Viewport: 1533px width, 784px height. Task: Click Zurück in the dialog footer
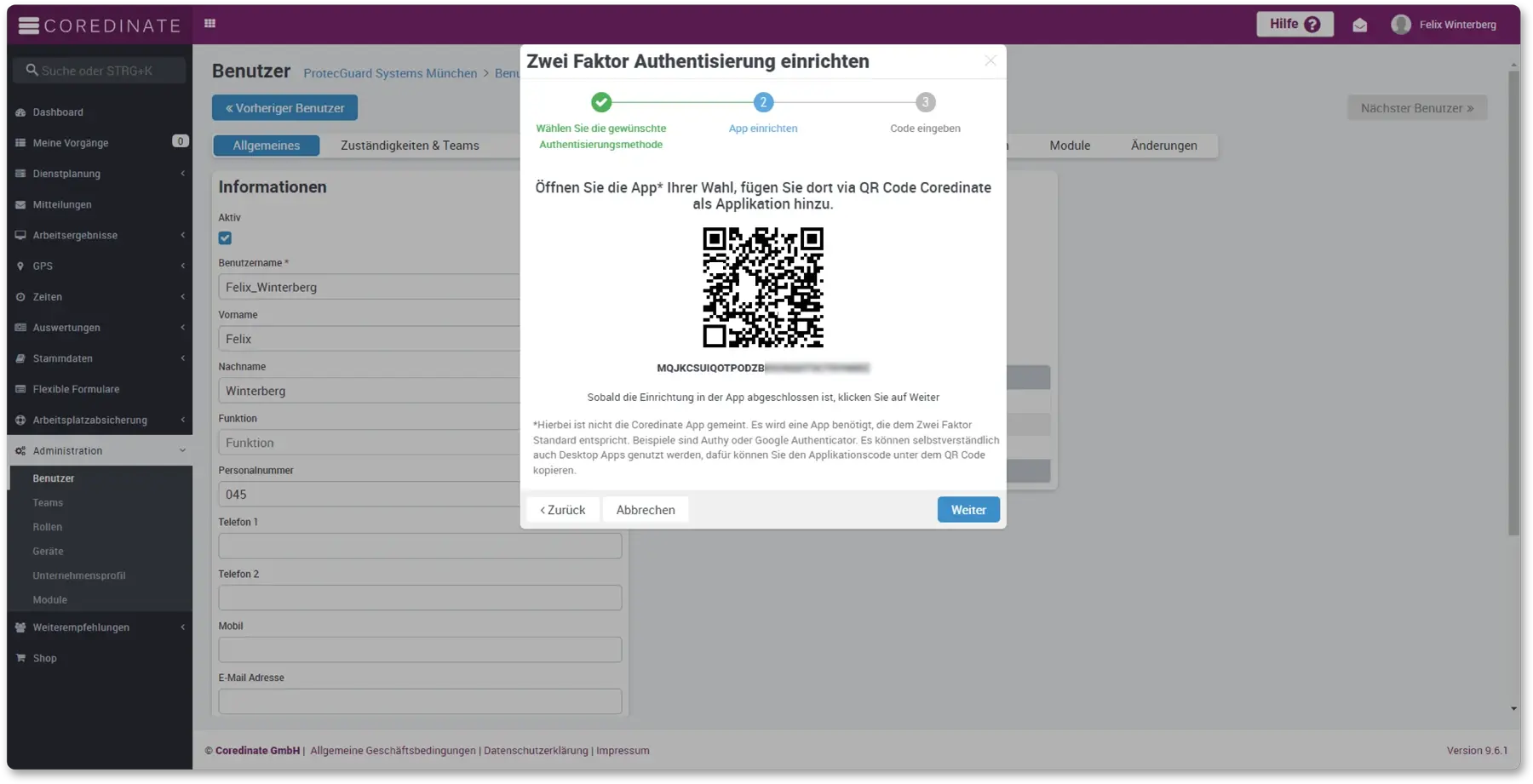pos(562,510)
